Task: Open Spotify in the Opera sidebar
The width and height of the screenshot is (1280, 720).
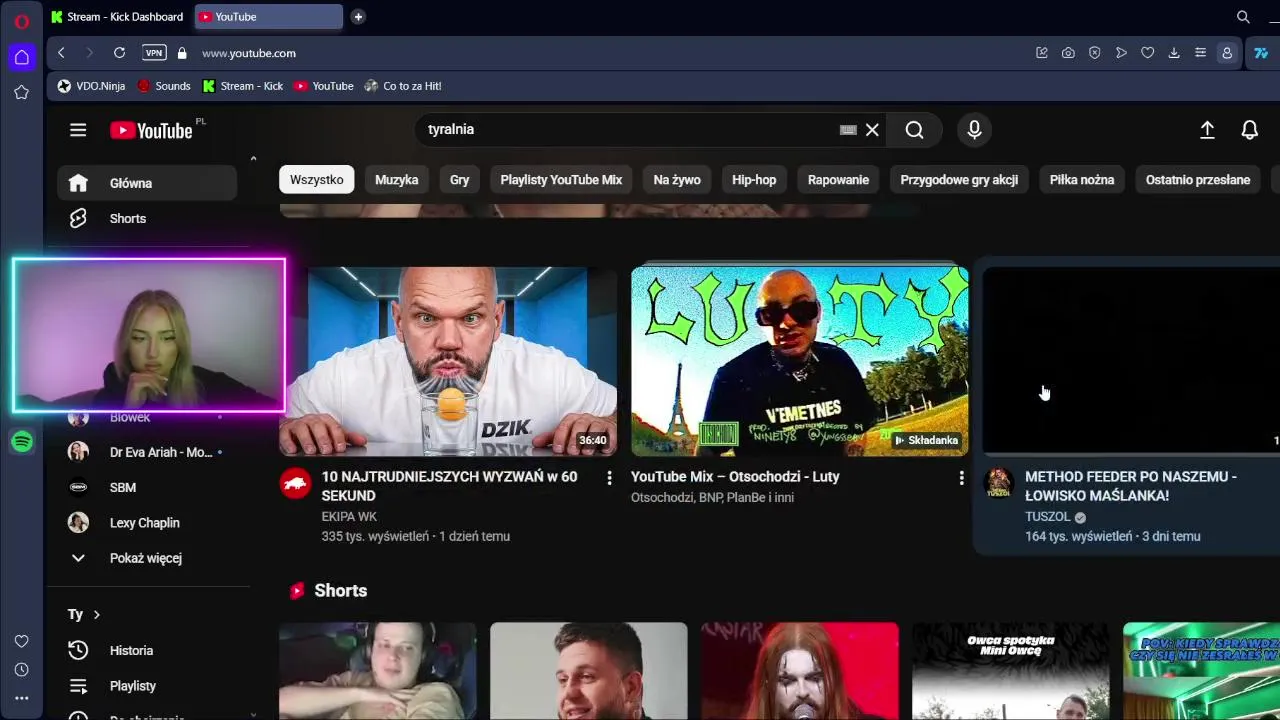Action: coord(22,441)
